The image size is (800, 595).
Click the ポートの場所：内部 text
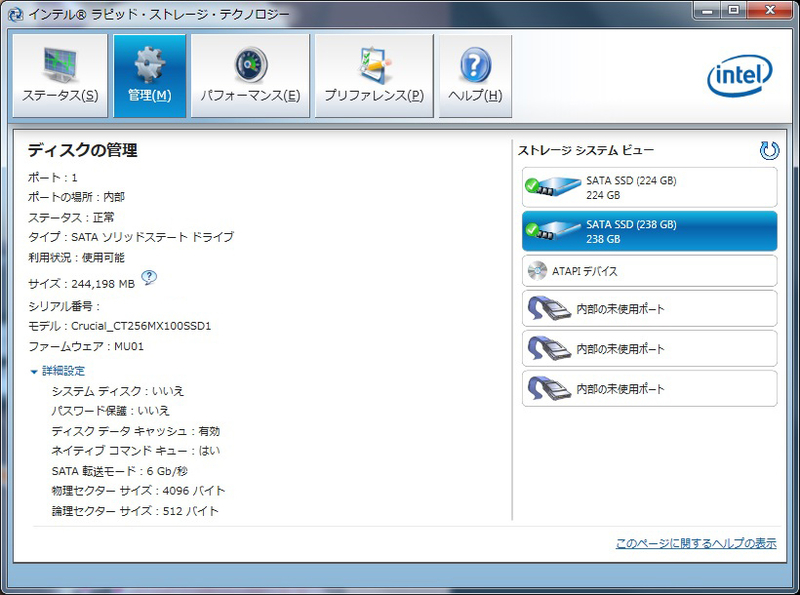77,197
